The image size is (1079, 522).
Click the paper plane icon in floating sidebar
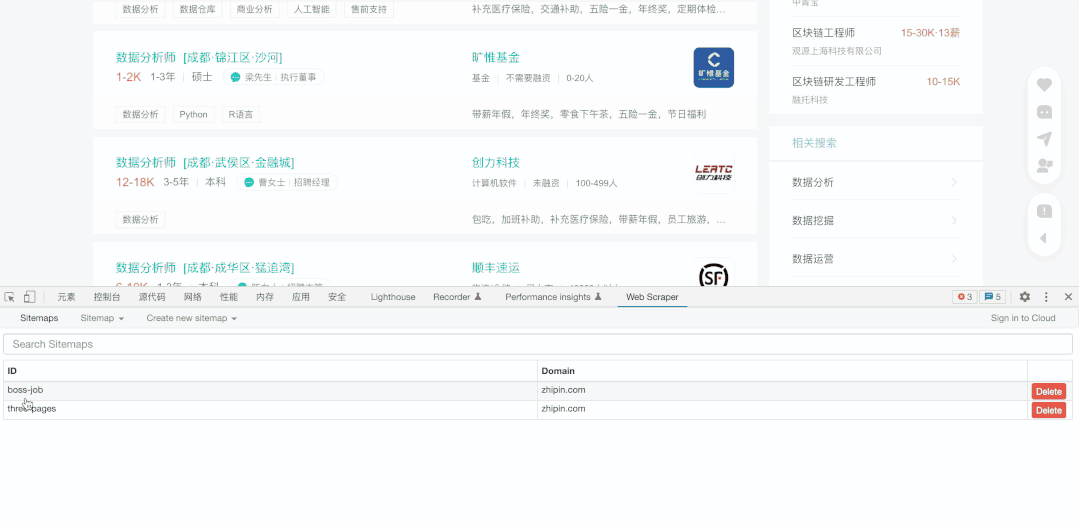(x=1044, y=139)
